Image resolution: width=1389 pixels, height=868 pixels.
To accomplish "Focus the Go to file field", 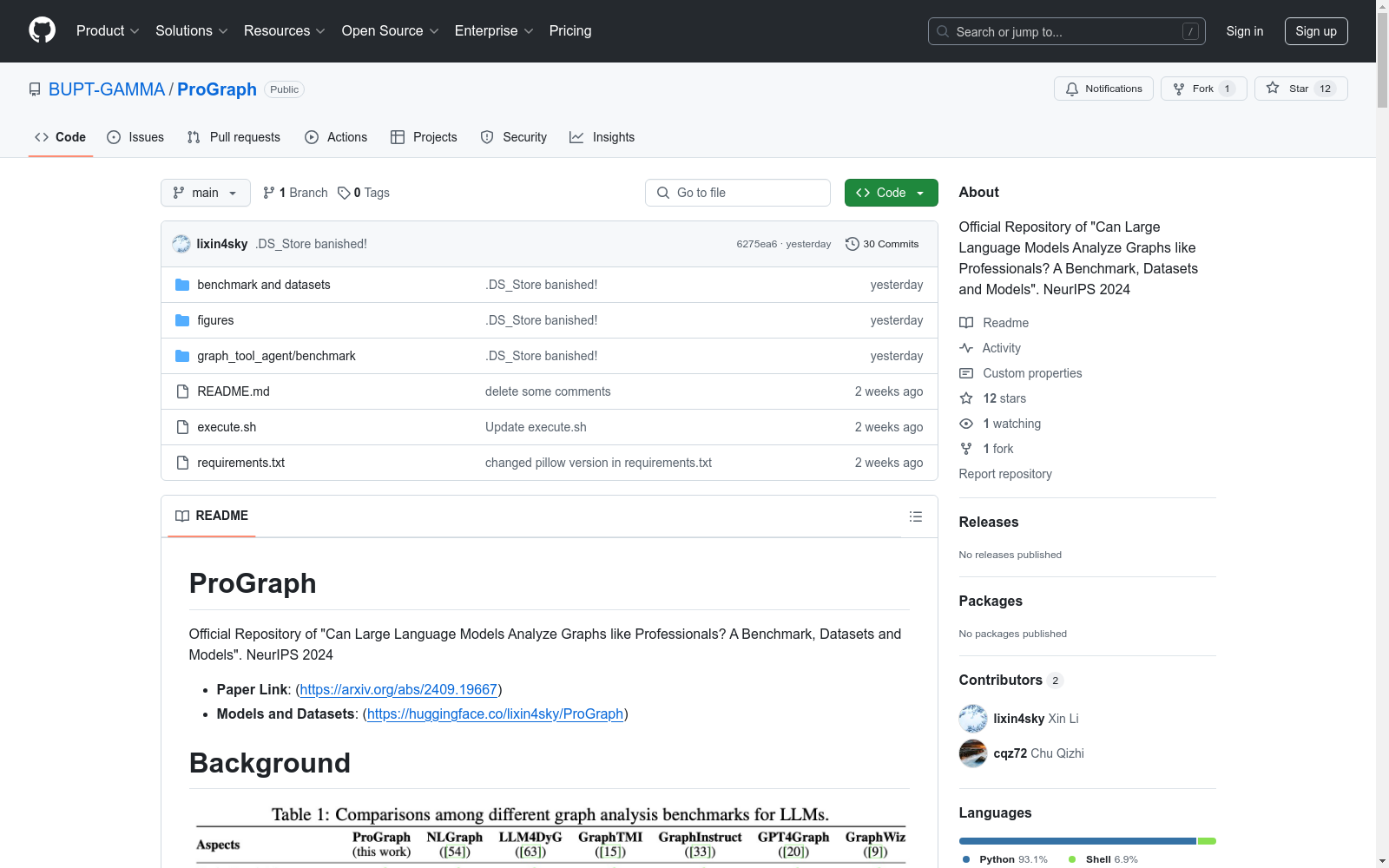I will pos(738,193).
